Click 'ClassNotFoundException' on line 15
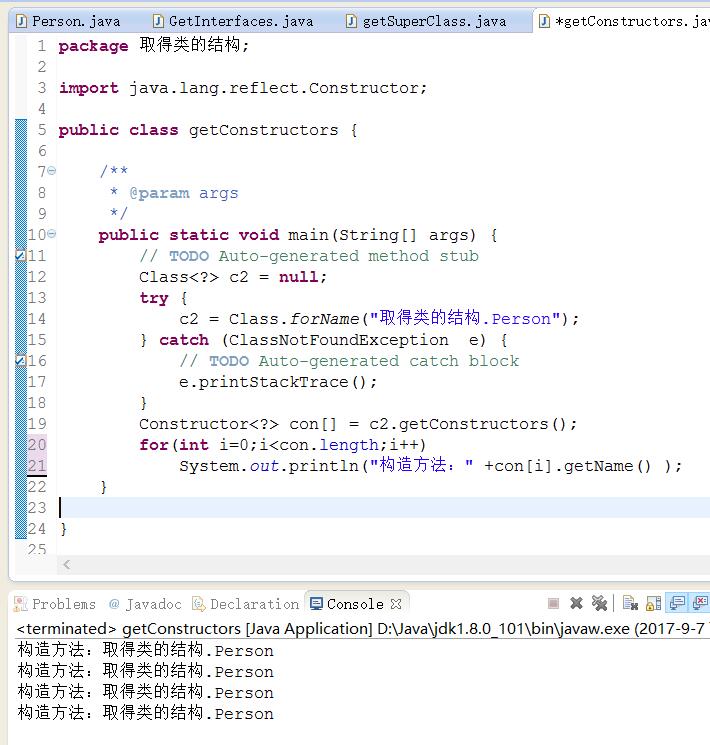This screenshot has width=710, height=745. point(338,340)
